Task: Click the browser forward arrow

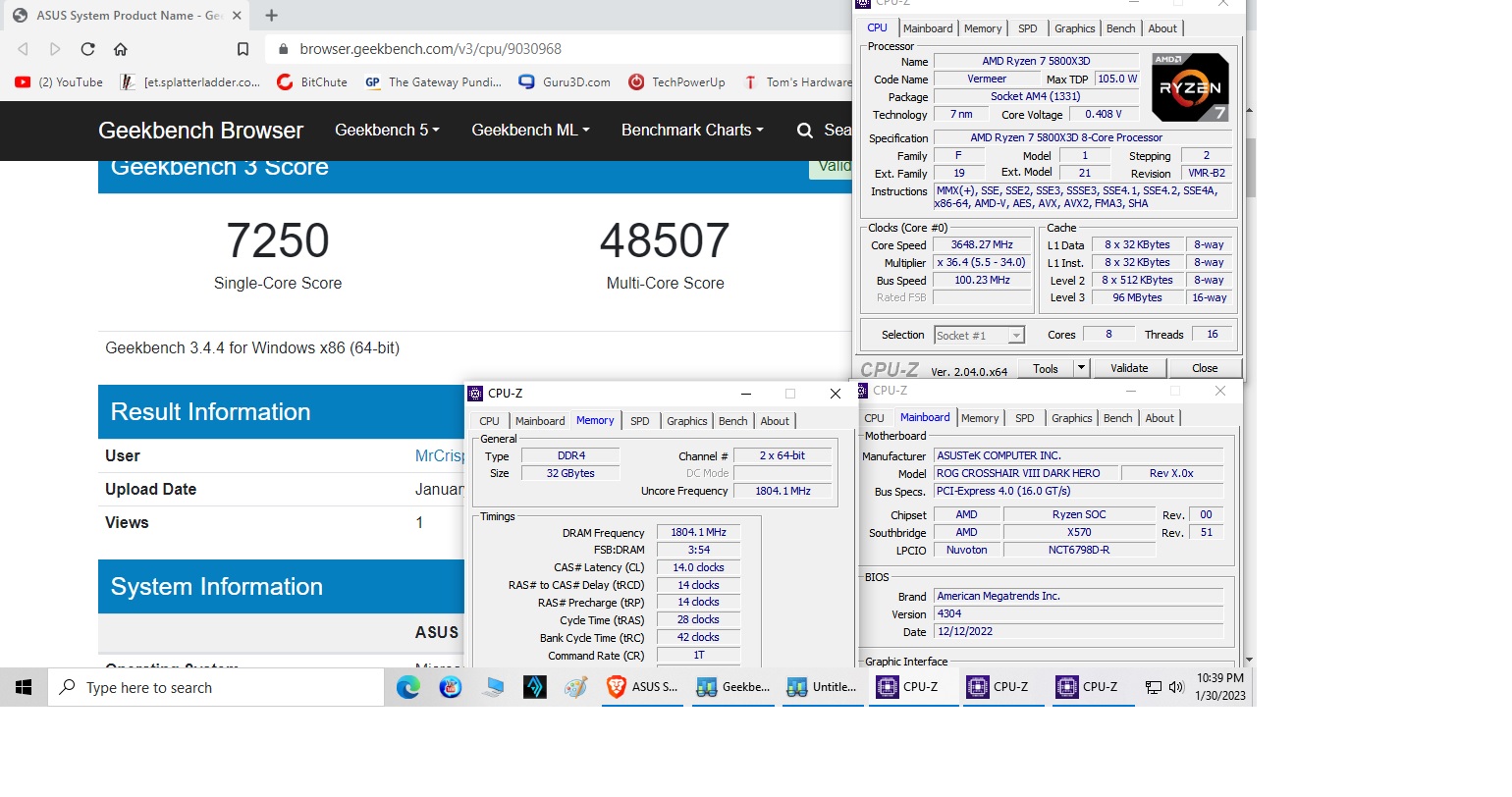Action: [x=55, y=49]
